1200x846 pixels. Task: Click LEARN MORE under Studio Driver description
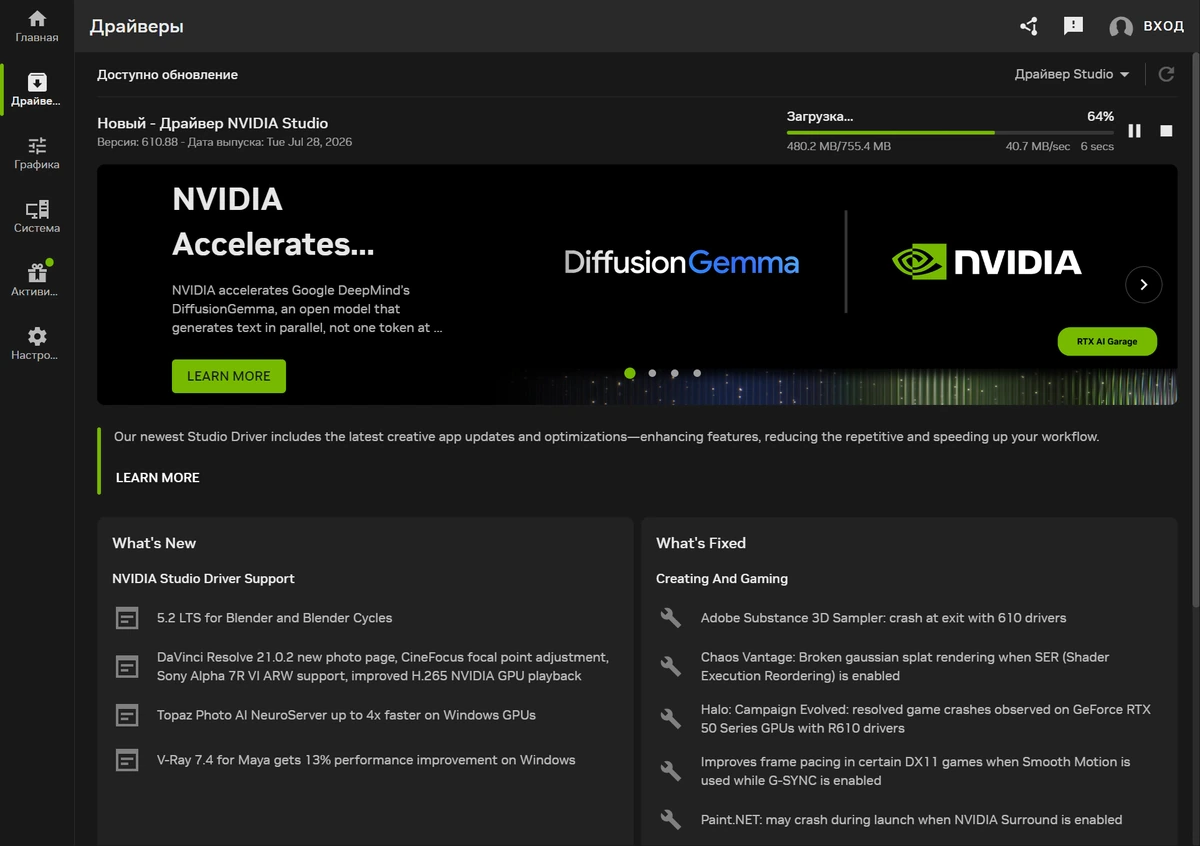(158, 478)
